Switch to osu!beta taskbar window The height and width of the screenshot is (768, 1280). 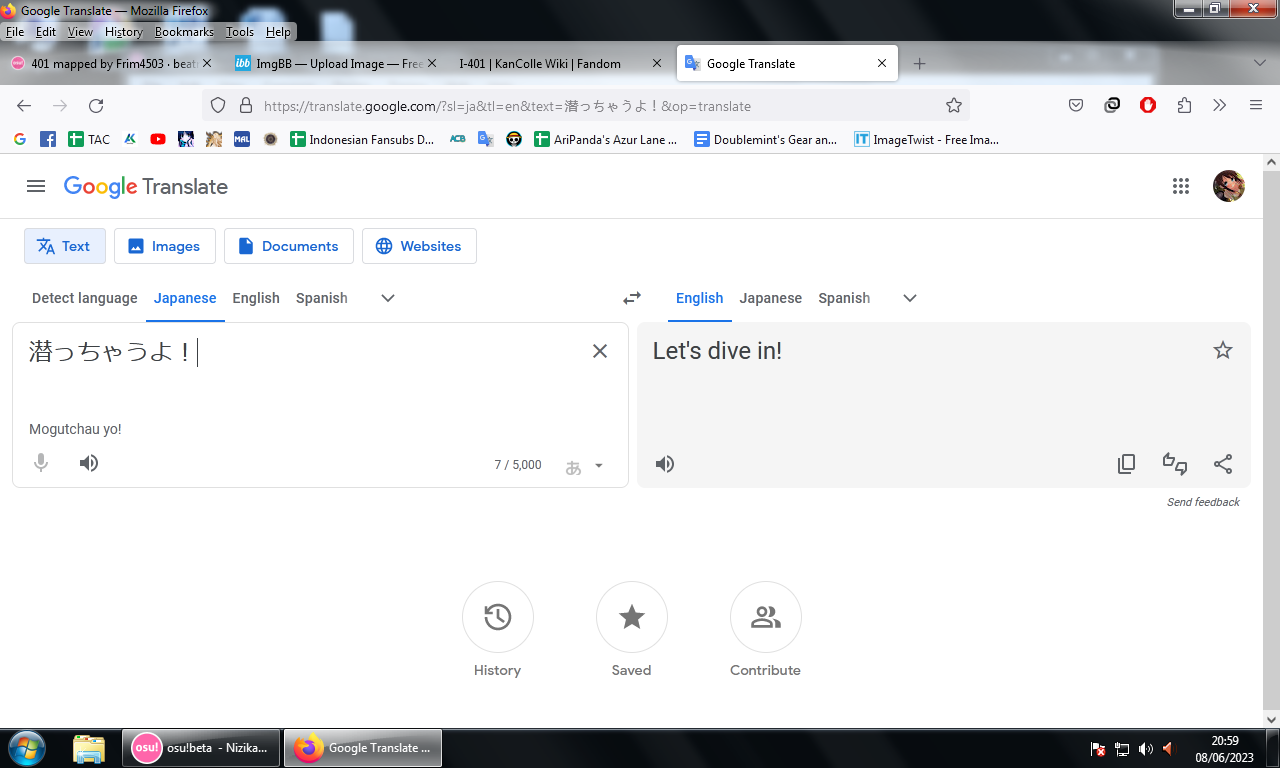(x=200, y=748)
